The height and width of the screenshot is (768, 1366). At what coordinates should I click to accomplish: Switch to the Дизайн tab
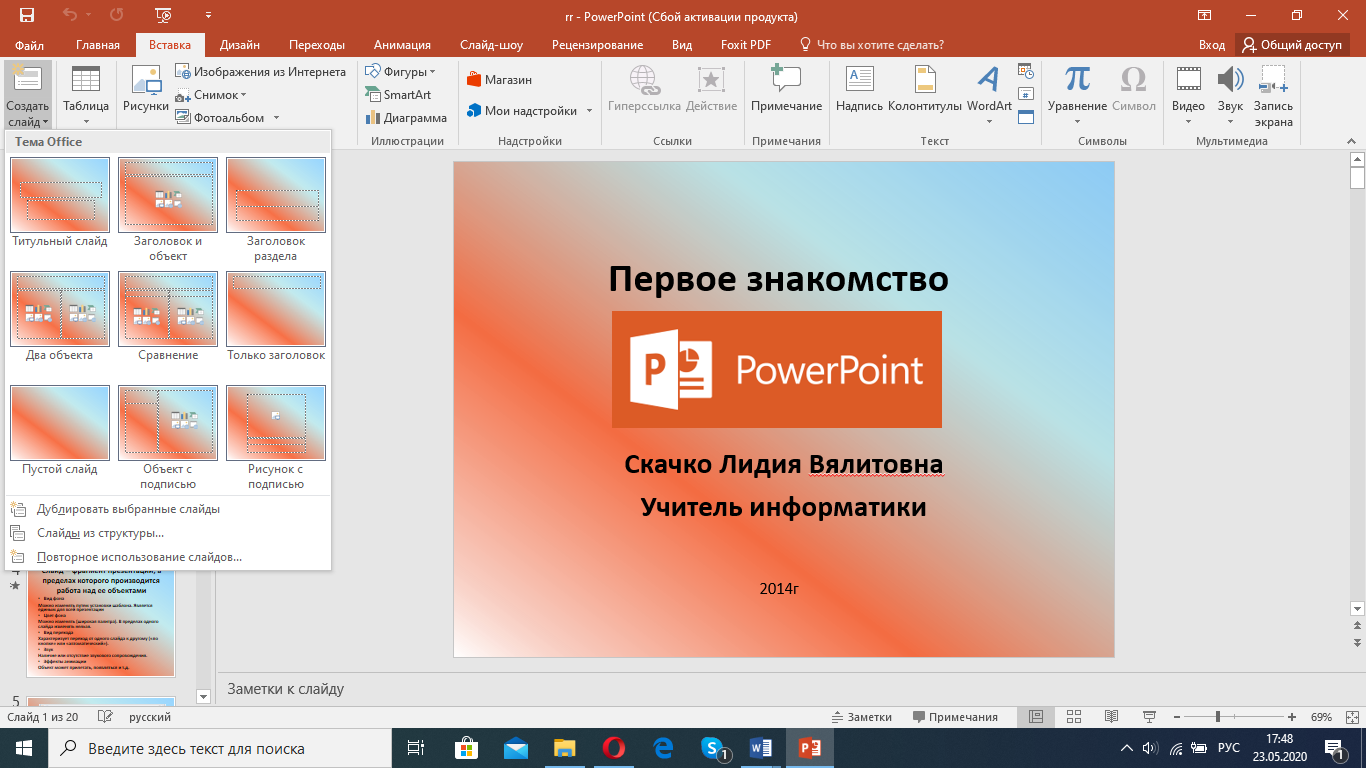(240, 45)
